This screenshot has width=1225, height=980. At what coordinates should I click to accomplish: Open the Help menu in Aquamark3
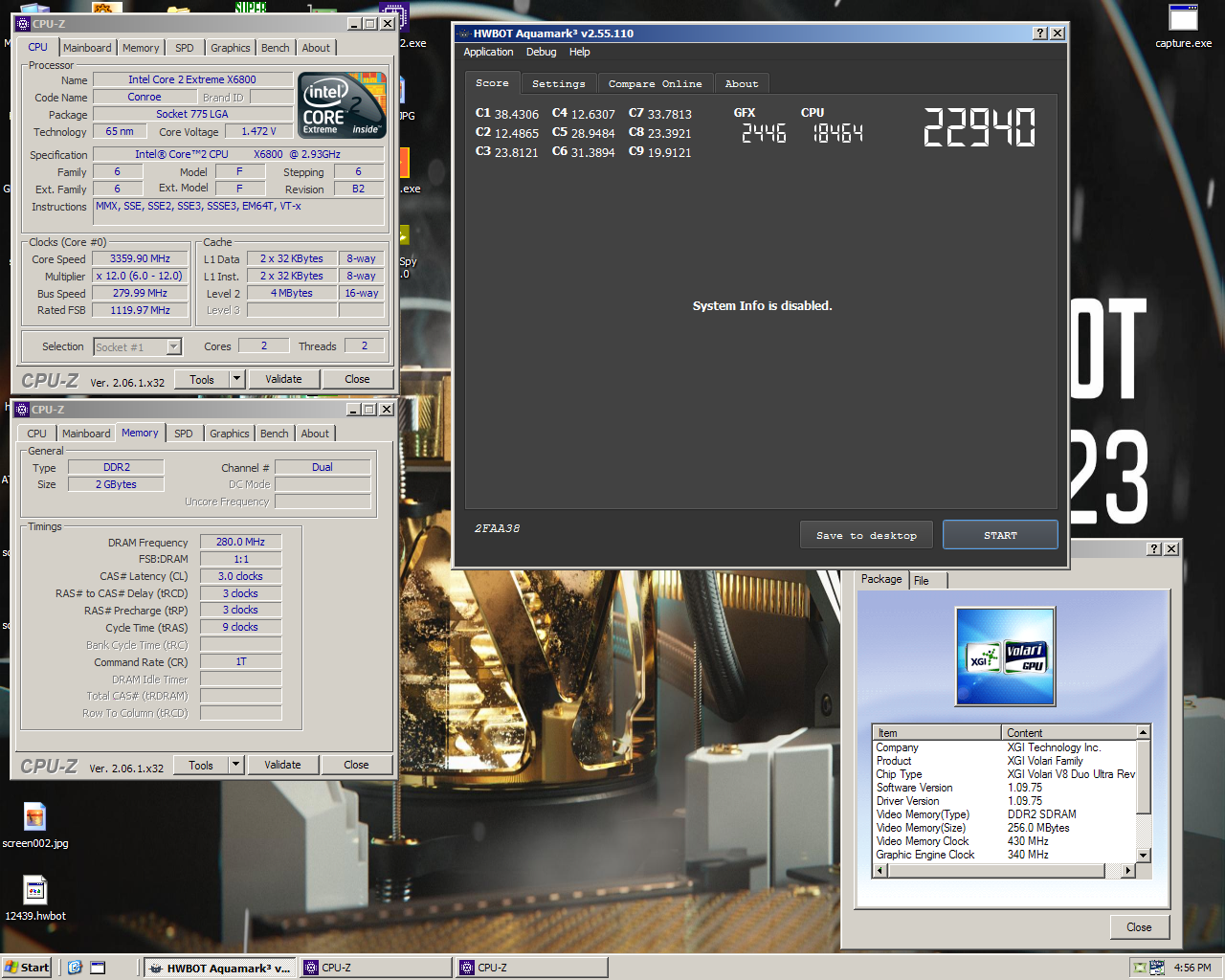(x=579, y=52)
